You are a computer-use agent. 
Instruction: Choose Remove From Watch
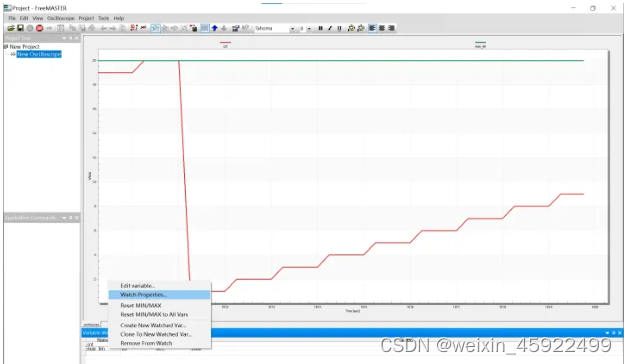[160, 343]
